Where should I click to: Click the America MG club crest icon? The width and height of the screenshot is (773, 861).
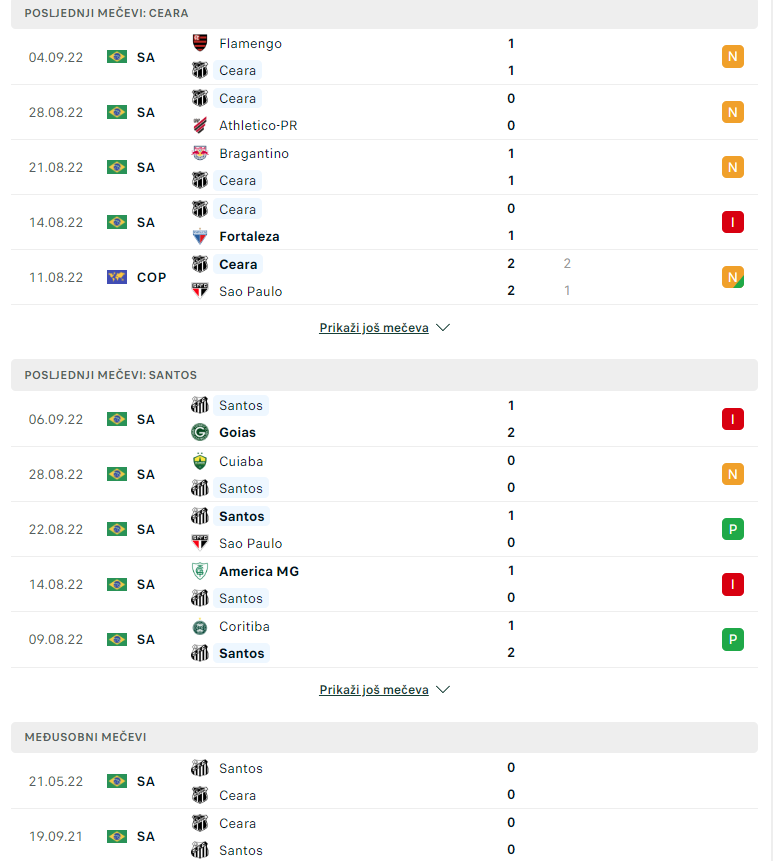(200, 571)
